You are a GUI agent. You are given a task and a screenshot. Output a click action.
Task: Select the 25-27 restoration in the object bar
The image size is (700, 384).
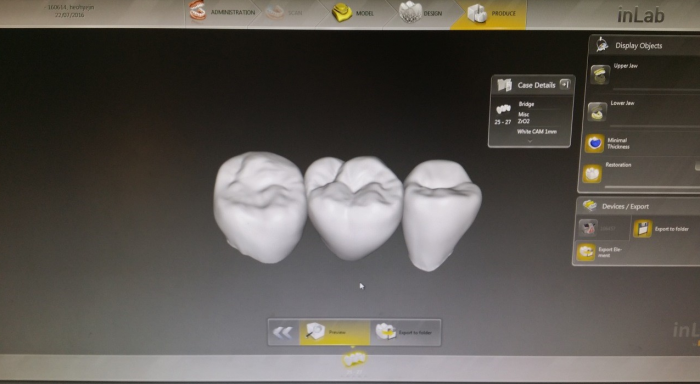coord(354,360)
